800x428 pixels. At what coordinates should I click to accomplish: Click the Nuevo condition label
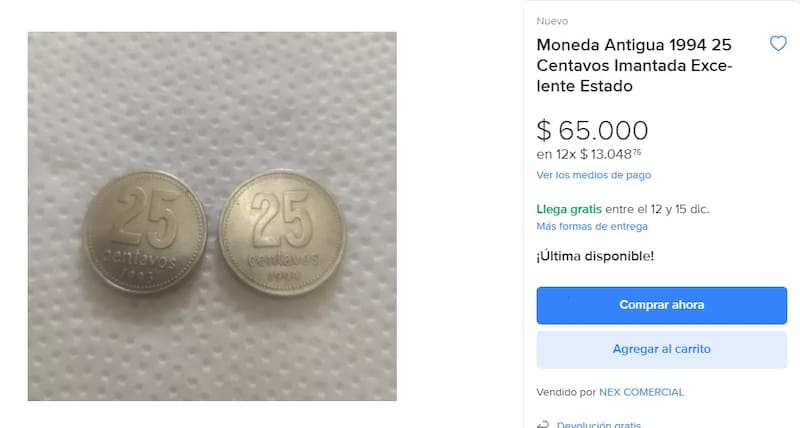point(552,21)
